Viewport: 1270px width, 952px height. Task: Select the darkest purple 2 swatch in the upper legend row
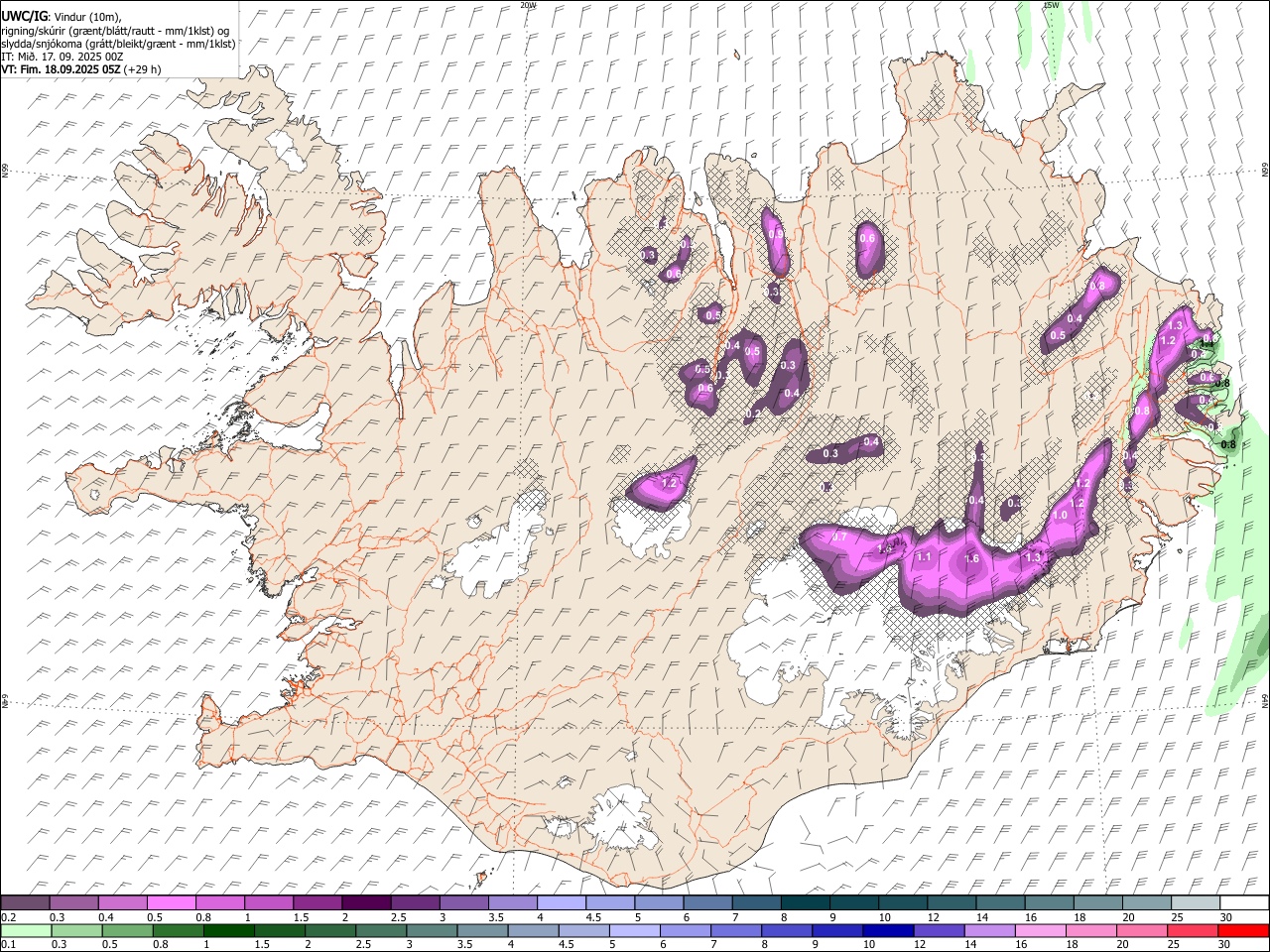click(365, 902)
